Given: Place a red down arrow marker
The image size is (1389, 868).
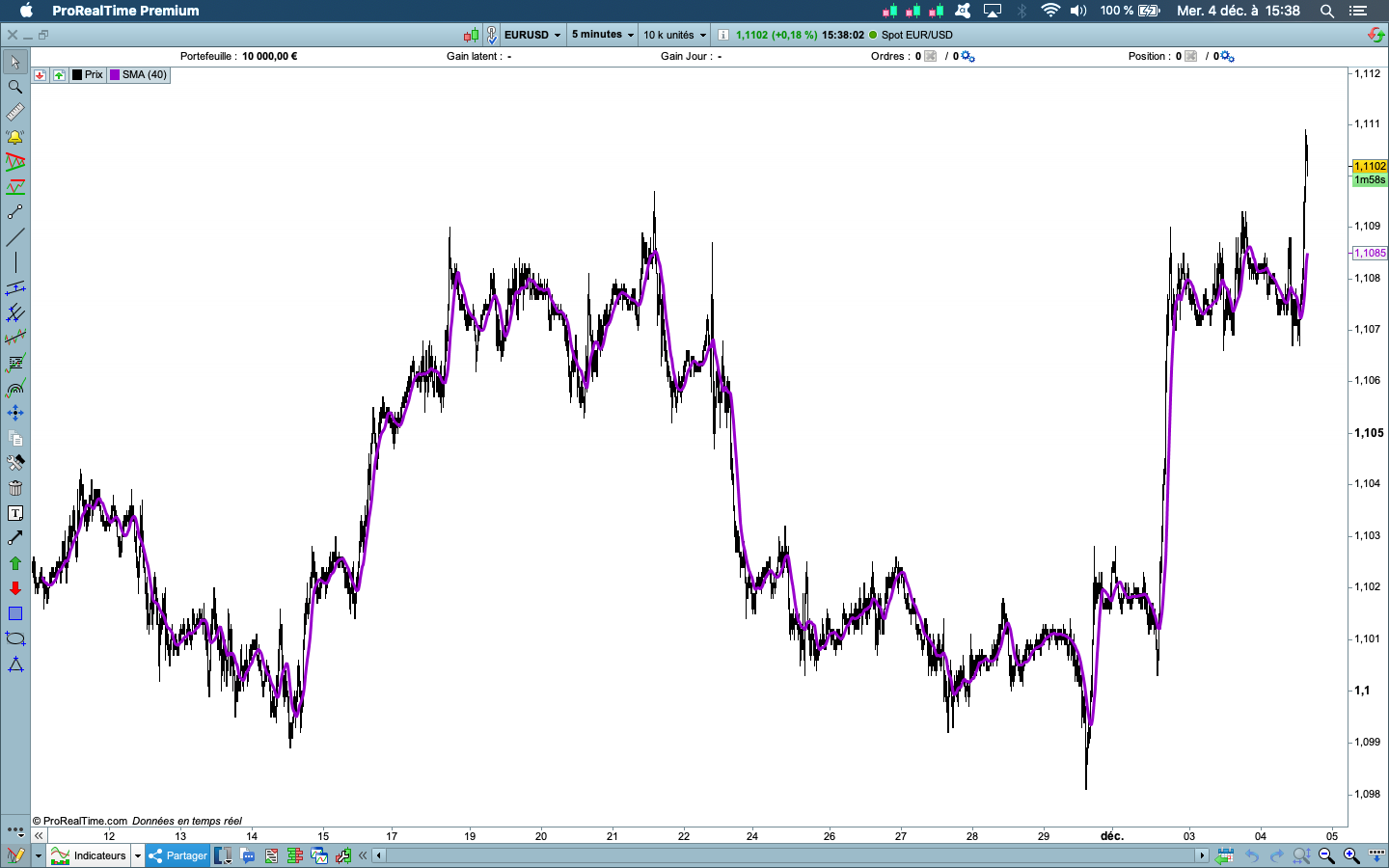Looking at the screenshot, I should click(x=14, y=588).
